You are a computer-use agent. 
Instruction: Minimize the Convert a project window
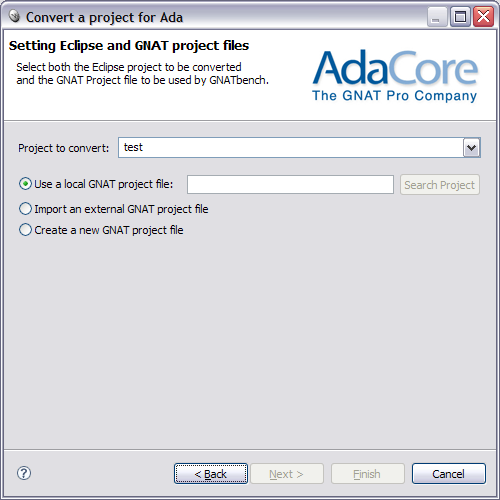pos(437,17)
